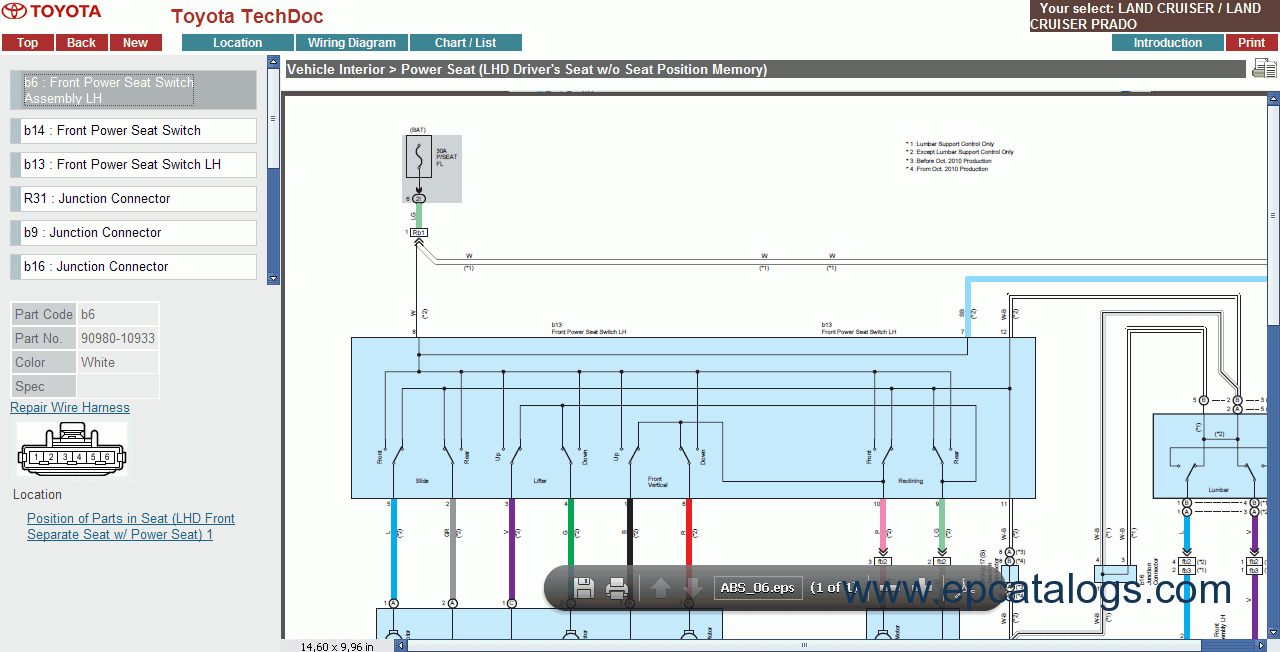The width and height of the screenshot is (1280, 652).
Task: Click the Part Code value b6
Action: tap(118, 314)
